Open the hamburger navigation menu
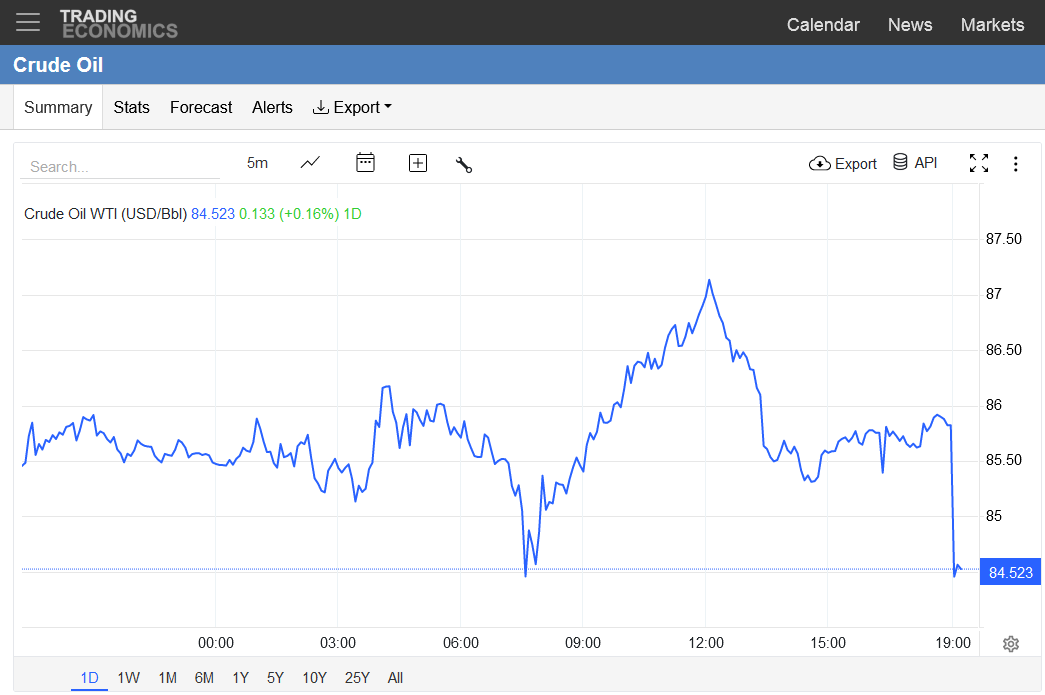Image resolution: width=1045 pixels, height=695 pixels. [x=28, y=22]
